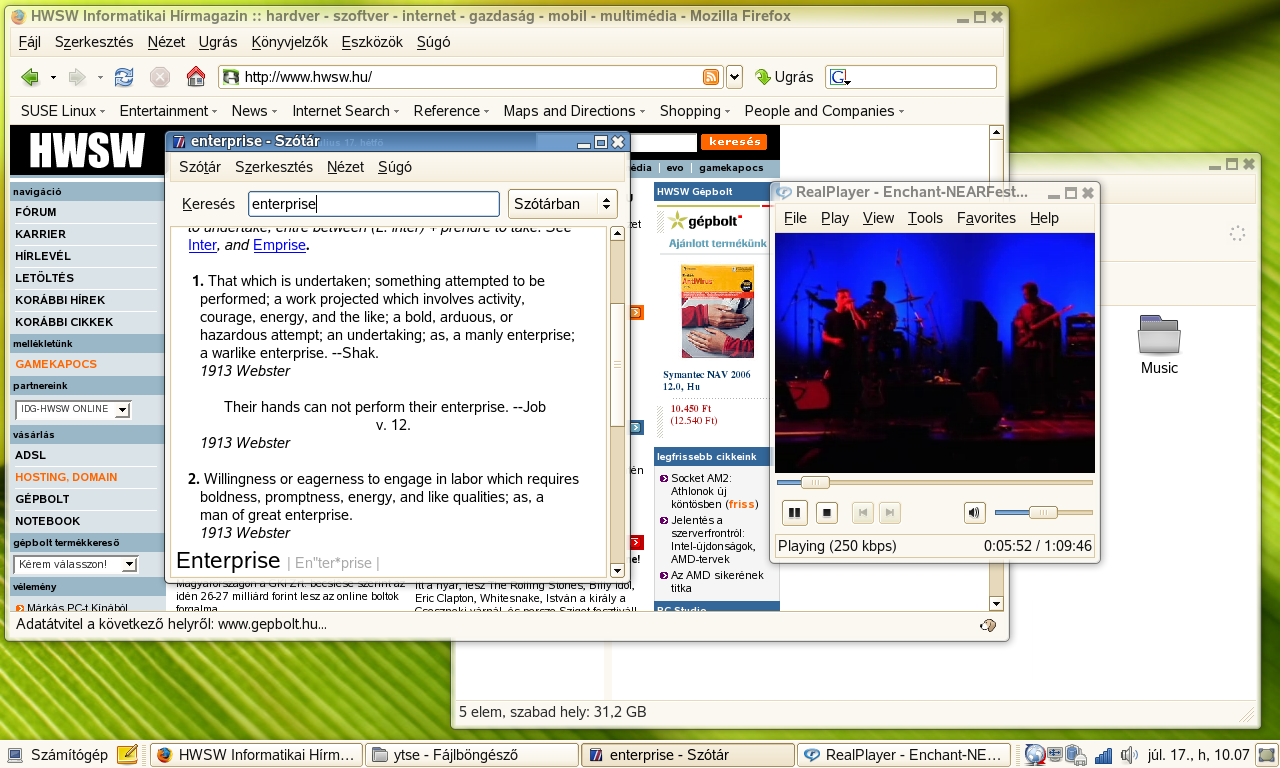Click the orange keresés button on HWSW
Screen dimensions: 1280x768
point(734,142)
